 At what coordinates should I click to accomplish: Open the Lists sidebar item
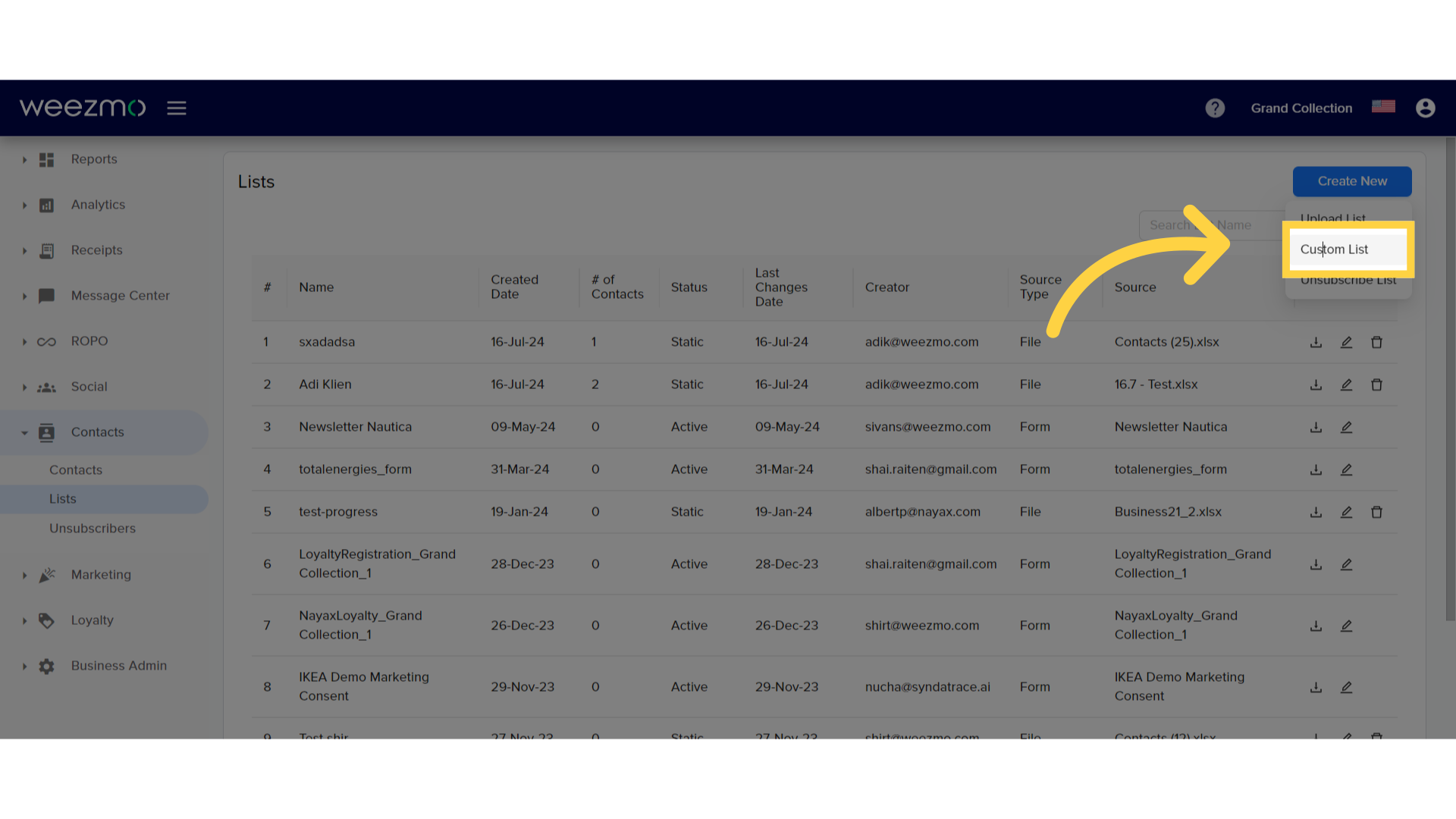63,498
